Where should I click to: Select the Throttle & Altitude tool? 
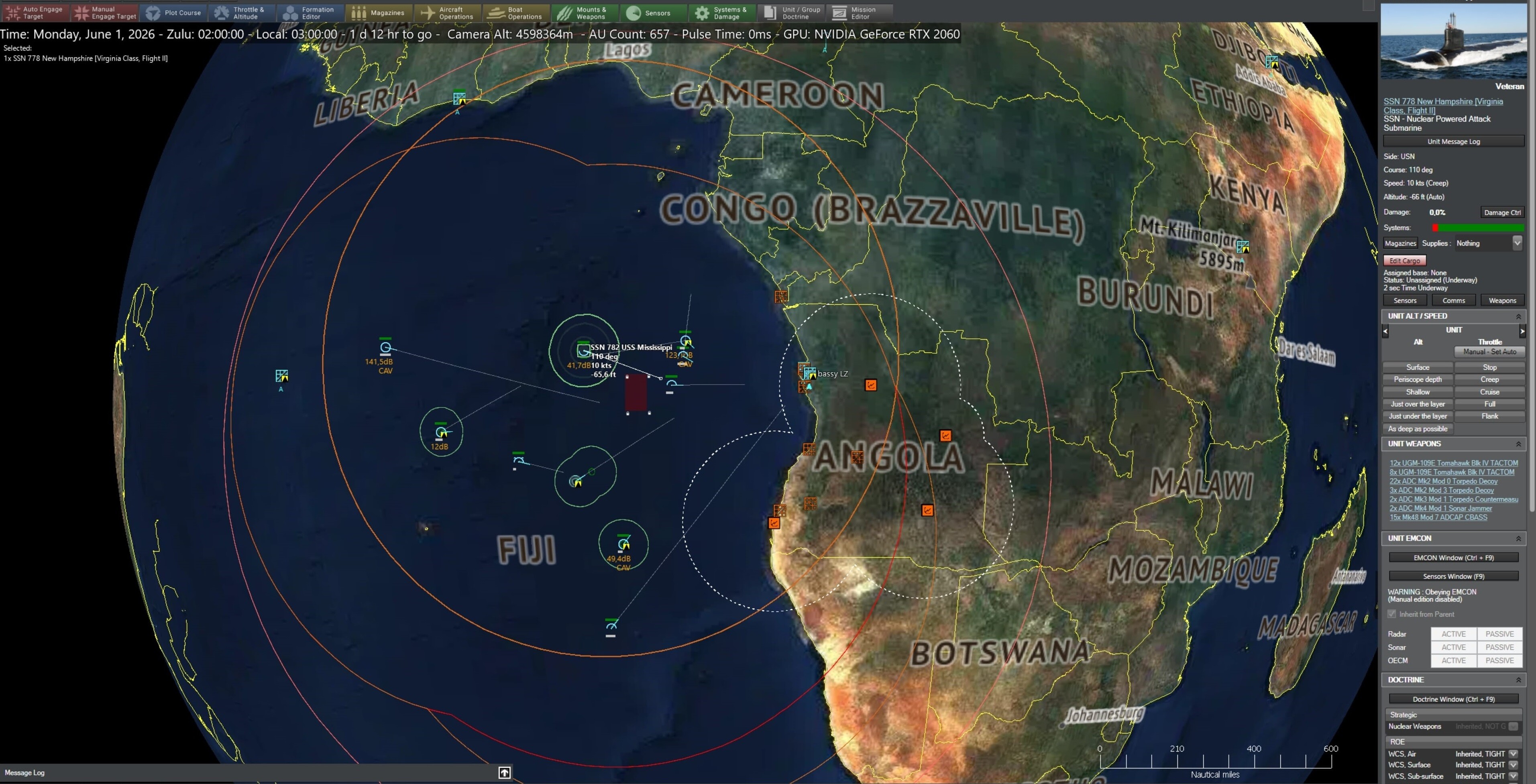[242, 12]
